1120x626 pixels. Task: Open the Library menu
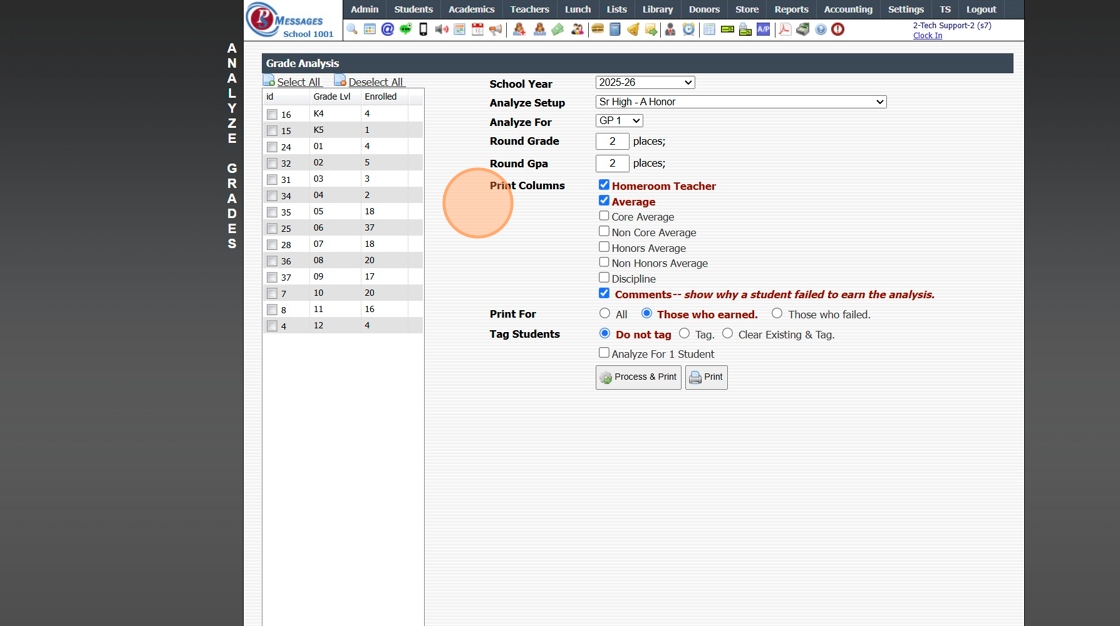coord(657,9)
